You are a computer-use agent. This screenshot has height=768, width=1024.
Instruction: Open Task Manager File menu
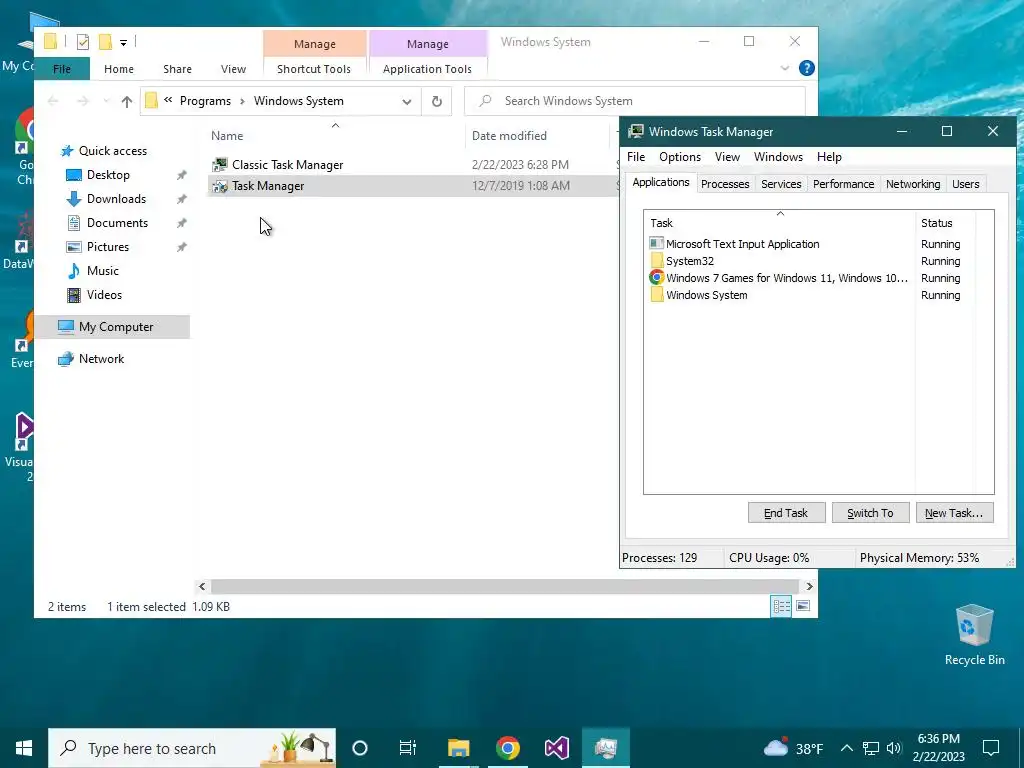pyautogui.click(x=636, y=157)
